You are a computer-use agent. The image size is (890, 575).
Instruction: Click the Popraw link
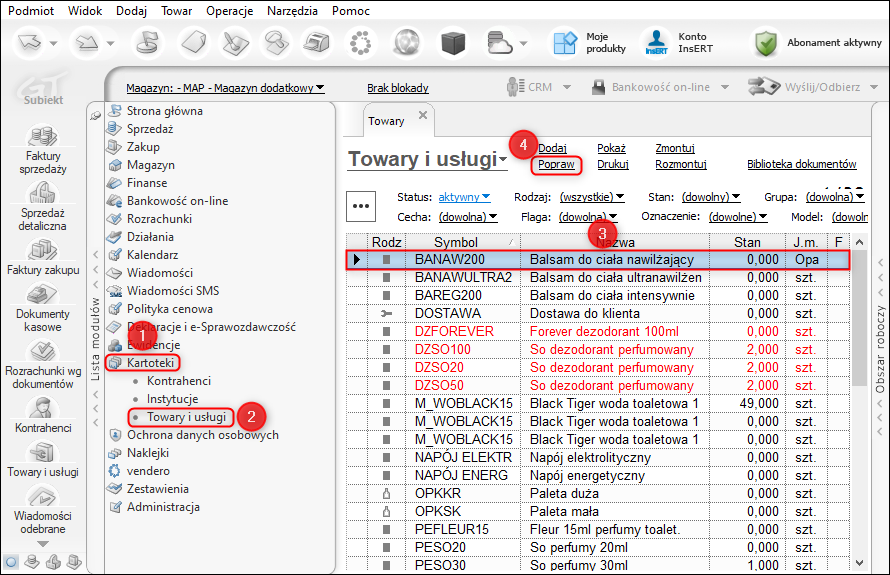554,164
